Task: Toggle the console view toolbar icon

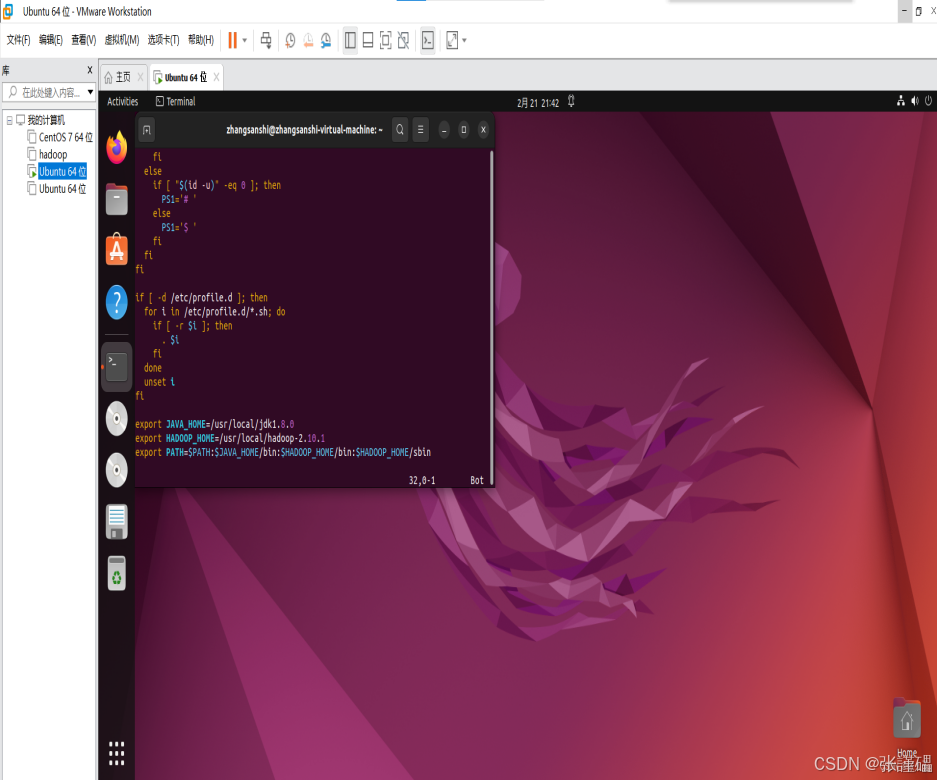Action: [x=428, y=40]
